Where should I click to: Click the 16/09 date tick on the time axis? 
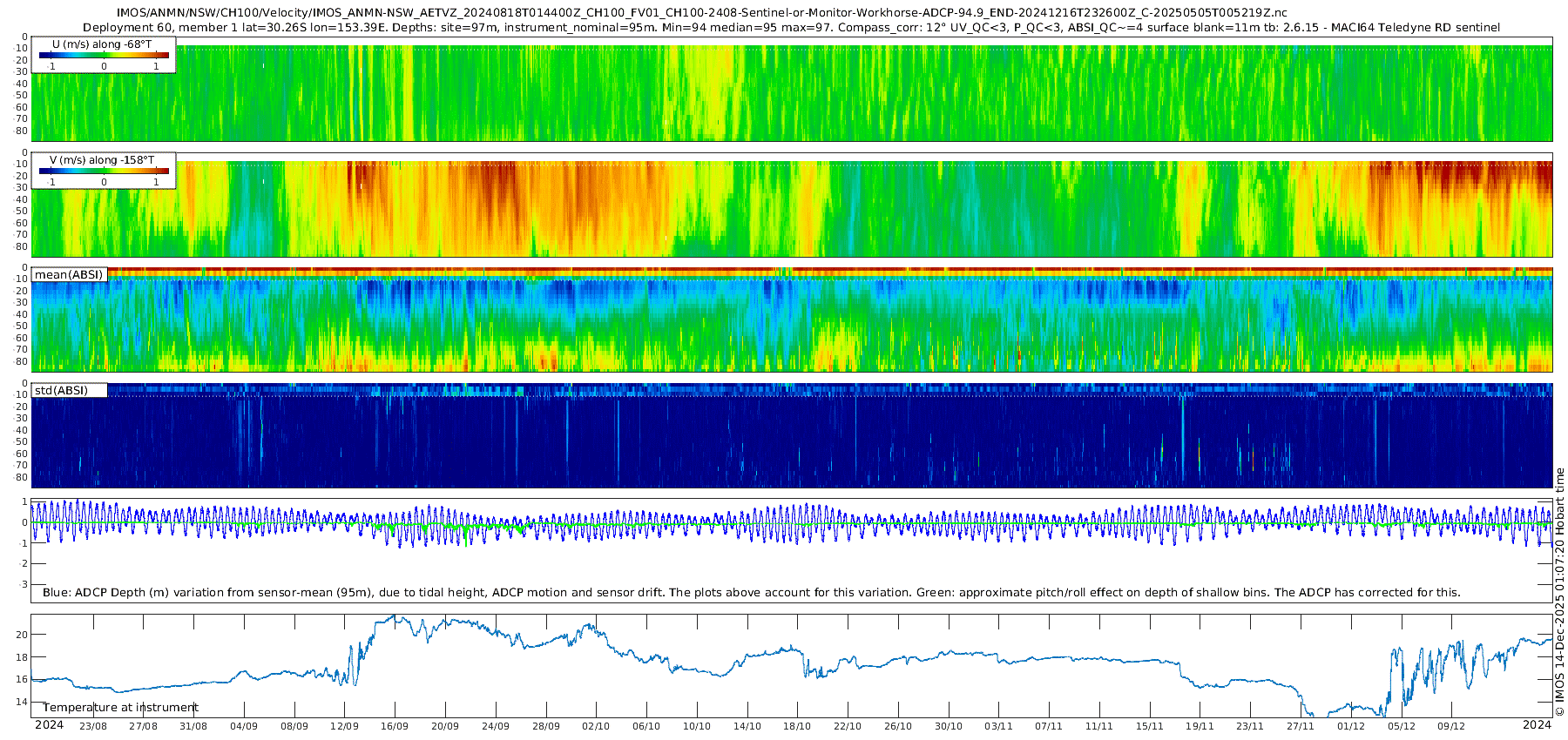(395, 726)
